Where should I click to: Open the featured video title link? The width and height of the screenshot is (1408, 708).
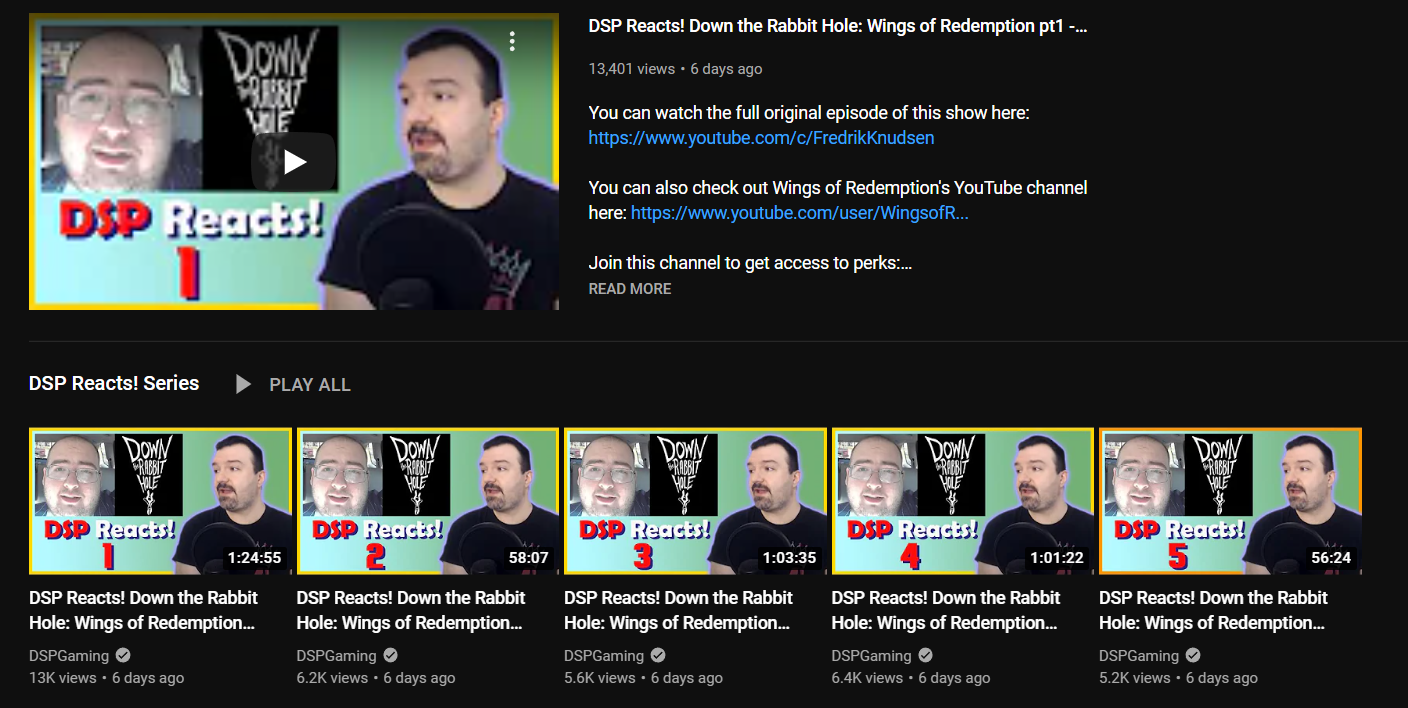point(838,27)
